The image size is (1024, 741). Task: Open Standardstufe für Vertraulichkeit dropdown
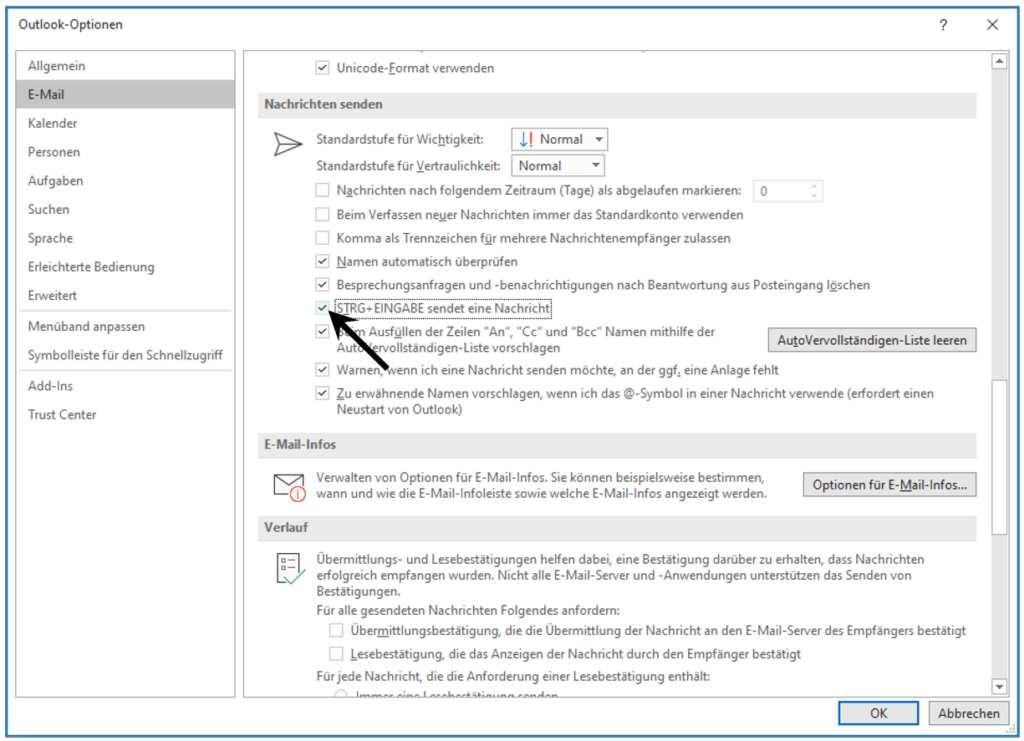click(x=558, y=166)
